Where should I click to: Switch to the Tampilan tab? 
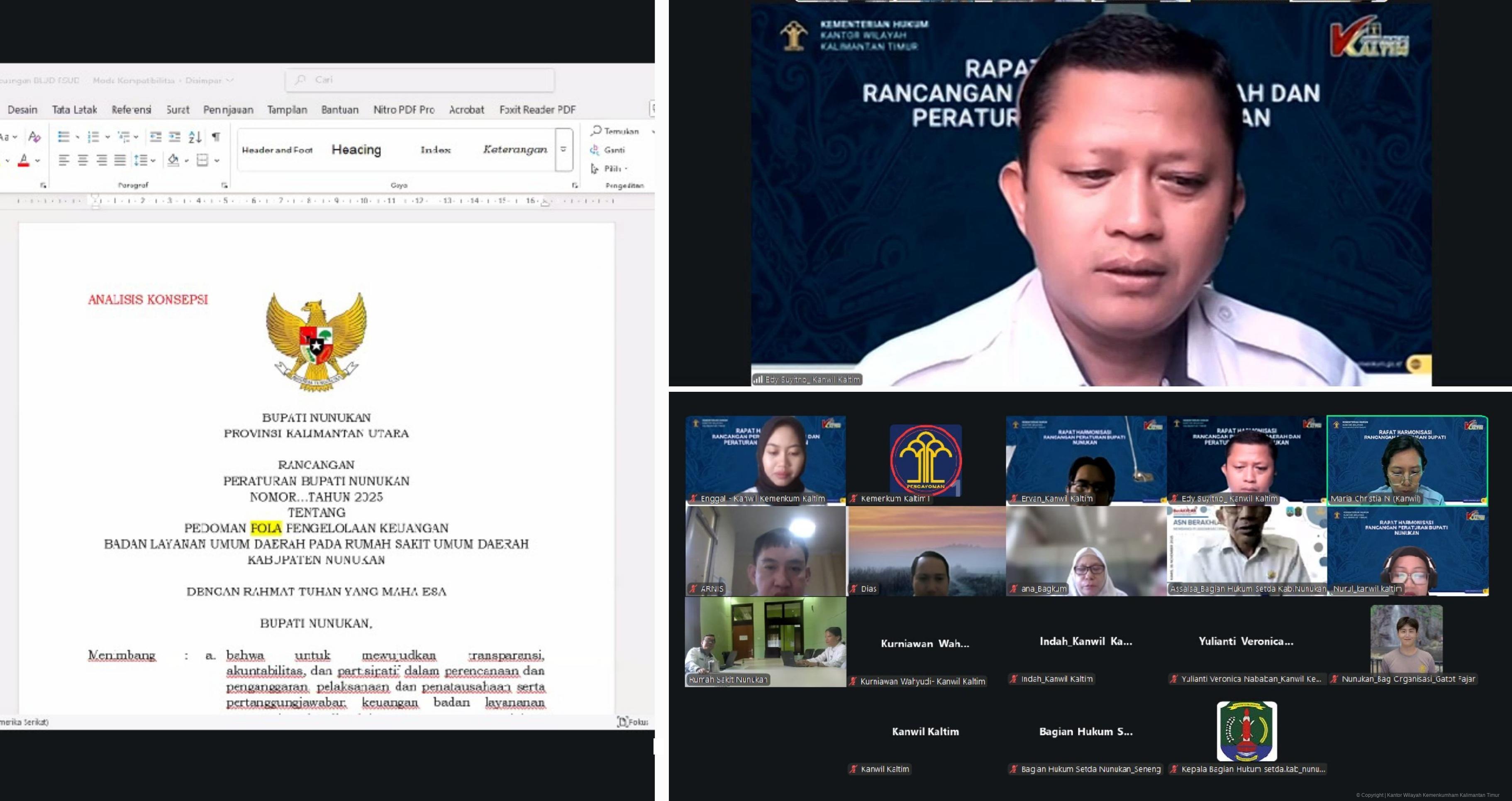pyautogui.click(x=287, y=110)
